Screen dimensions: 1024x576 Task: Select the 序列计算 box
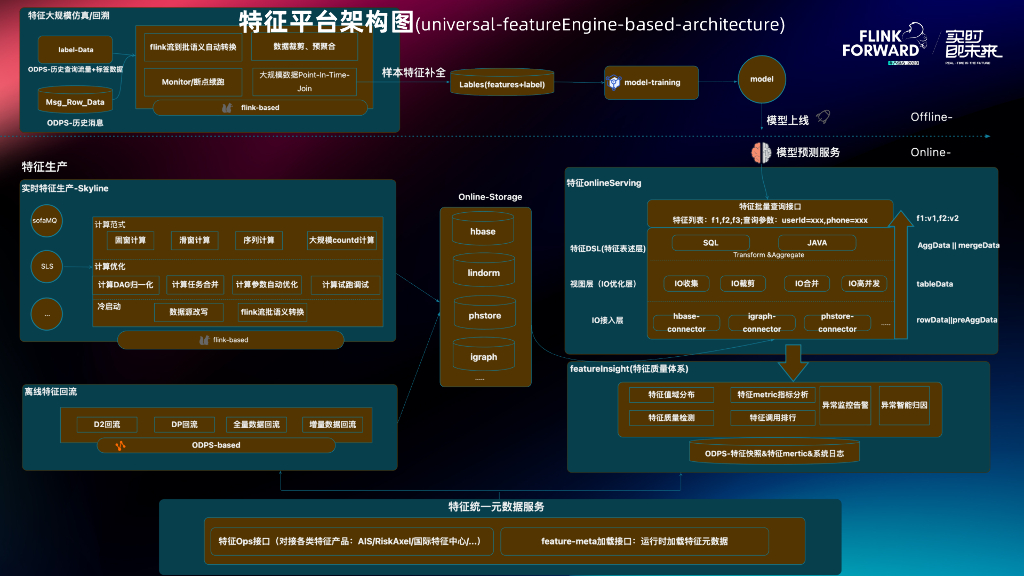(x=259, y=240)
